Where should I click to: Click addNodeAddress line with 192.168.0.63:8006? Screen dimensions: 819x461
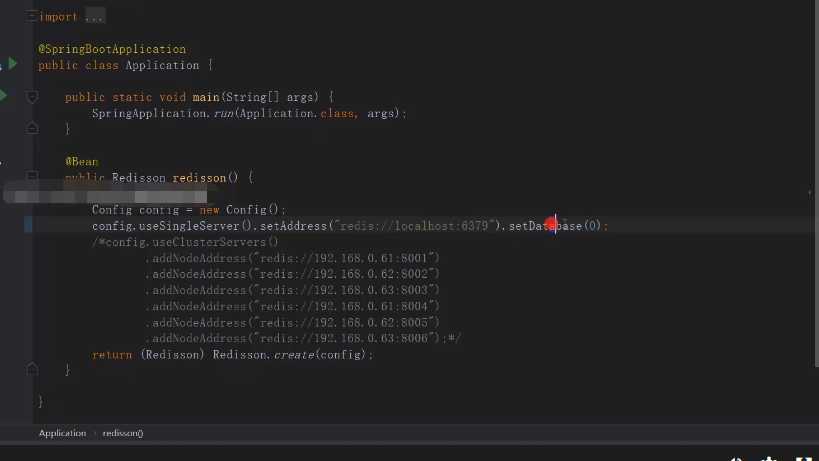(x=303, y=338)
